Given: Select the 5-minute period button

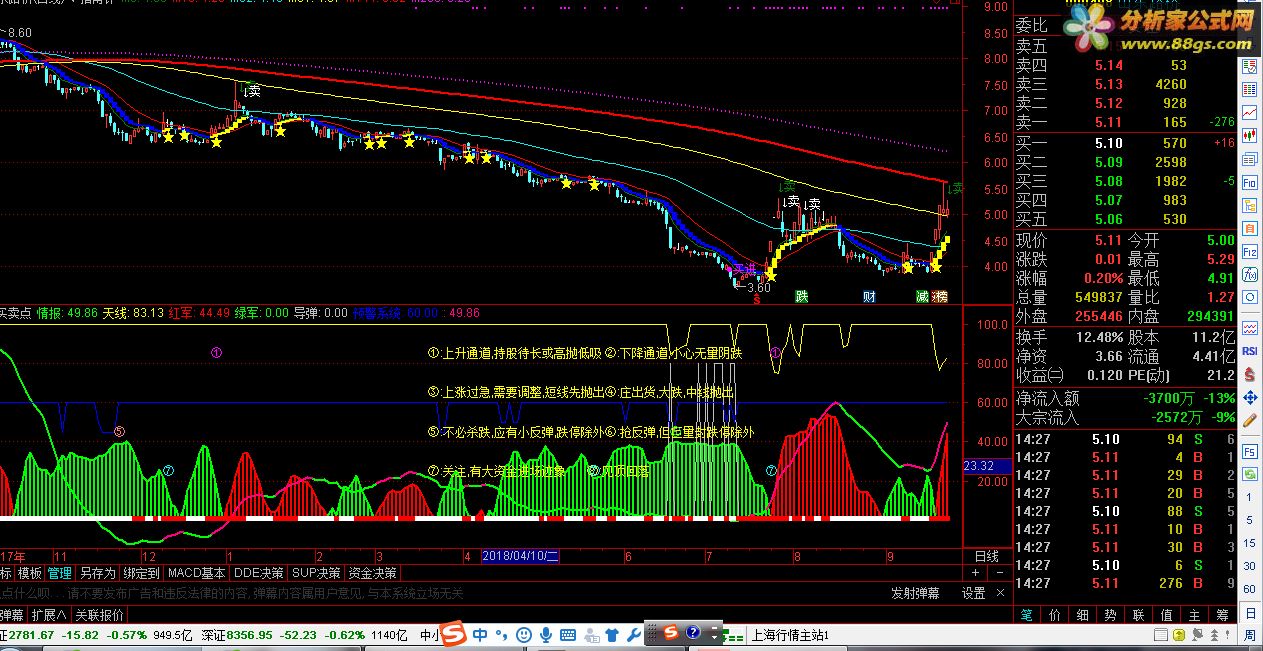Looking at the screenshot, I should click(x=1248, y=521).
